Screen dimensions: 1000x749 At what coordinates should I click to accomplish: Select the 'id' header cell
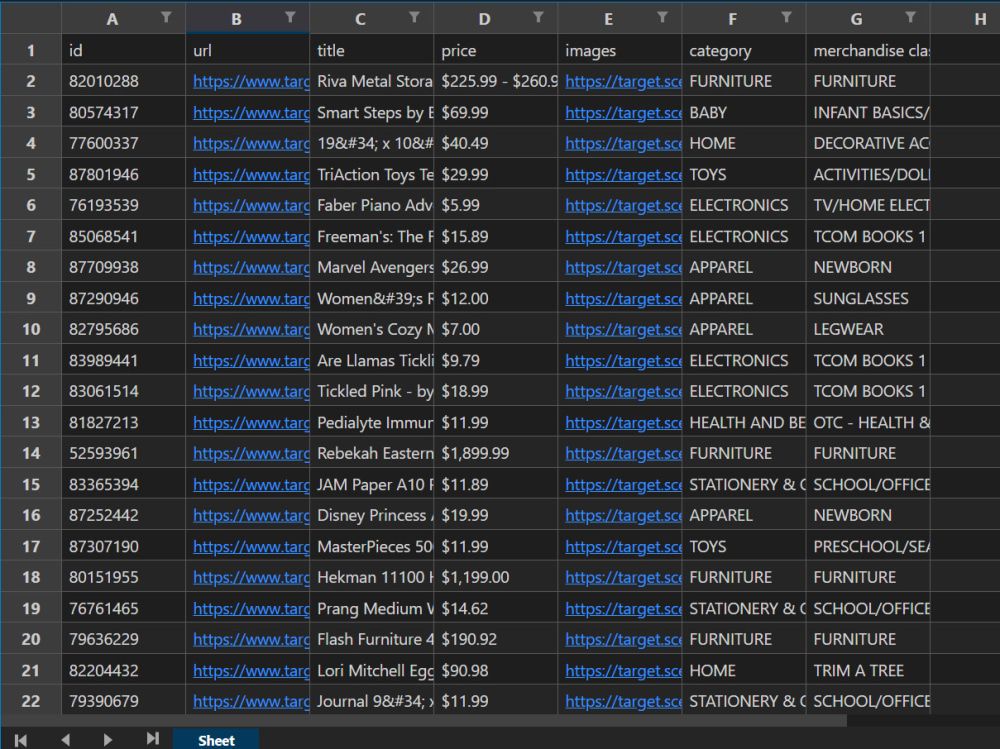[124, 50]
